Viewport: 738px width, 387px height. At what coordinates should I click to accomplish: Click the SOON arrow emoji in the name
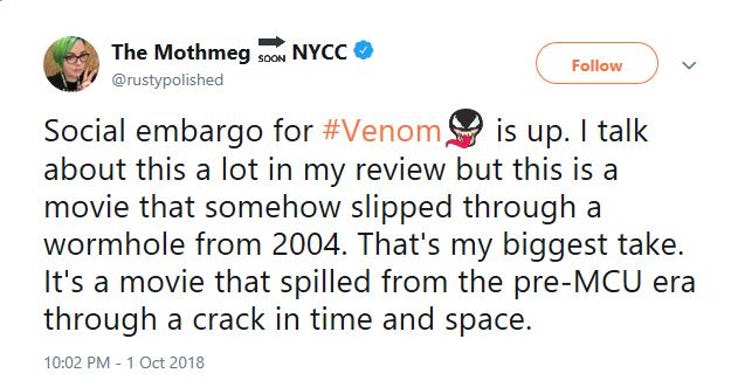[x=272, y=50]
